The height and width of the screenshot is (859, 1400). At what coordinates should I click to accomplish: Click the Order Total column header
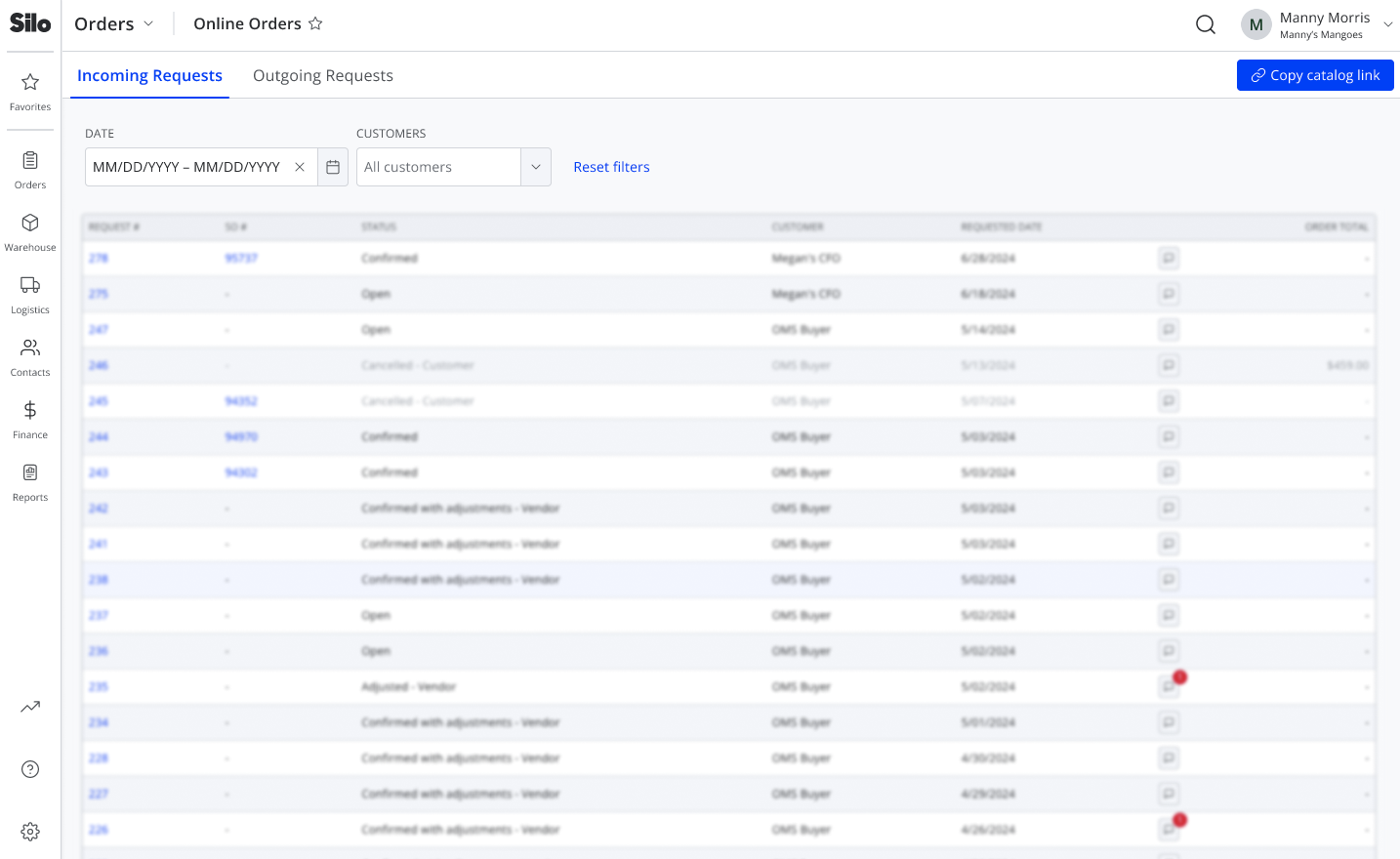[x=1337, y=226]
